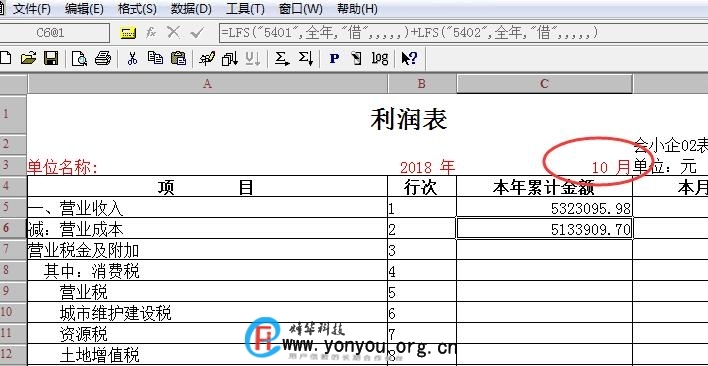The image size is (708, 366).
Task: Click the sigma horizontal sum icon
Action: (282, 58)
